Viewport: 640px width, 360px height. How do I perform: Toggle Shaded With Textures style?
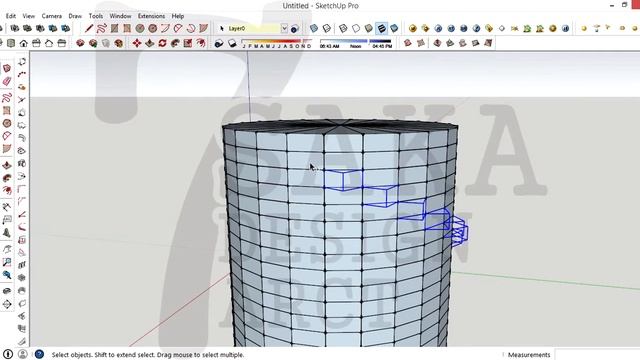click(x=381, y=29)
